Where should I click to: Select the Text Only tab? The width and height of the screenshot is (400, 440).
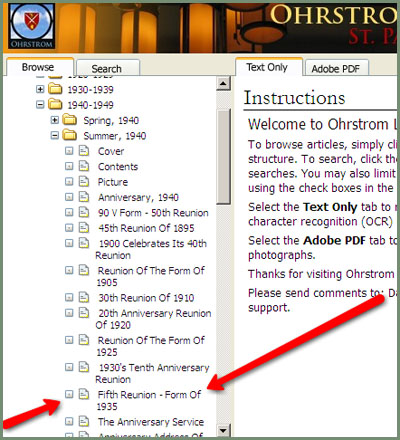(268, 67)
